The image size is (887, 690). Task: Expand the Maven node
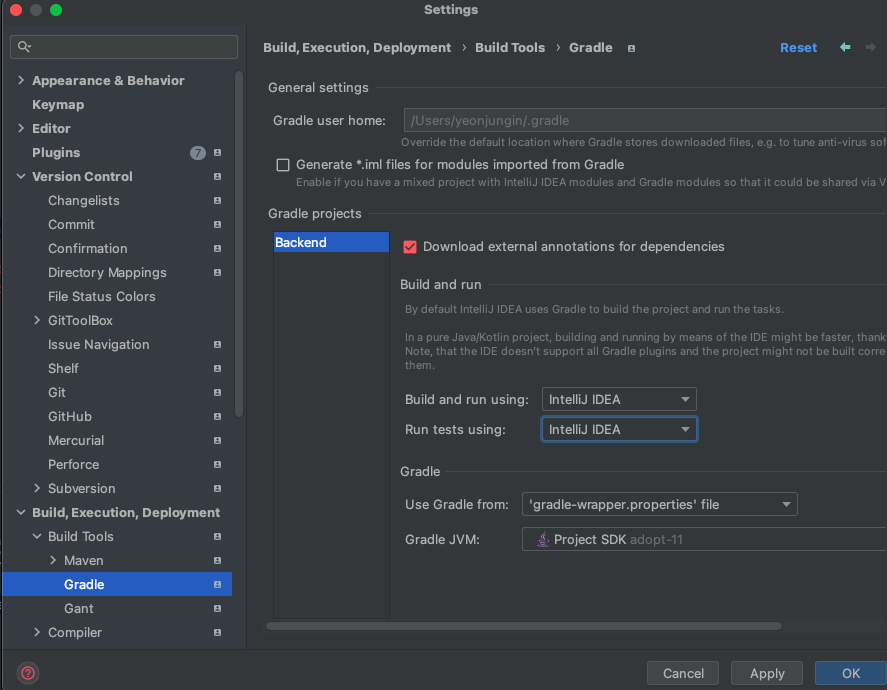tap(53, 560)
